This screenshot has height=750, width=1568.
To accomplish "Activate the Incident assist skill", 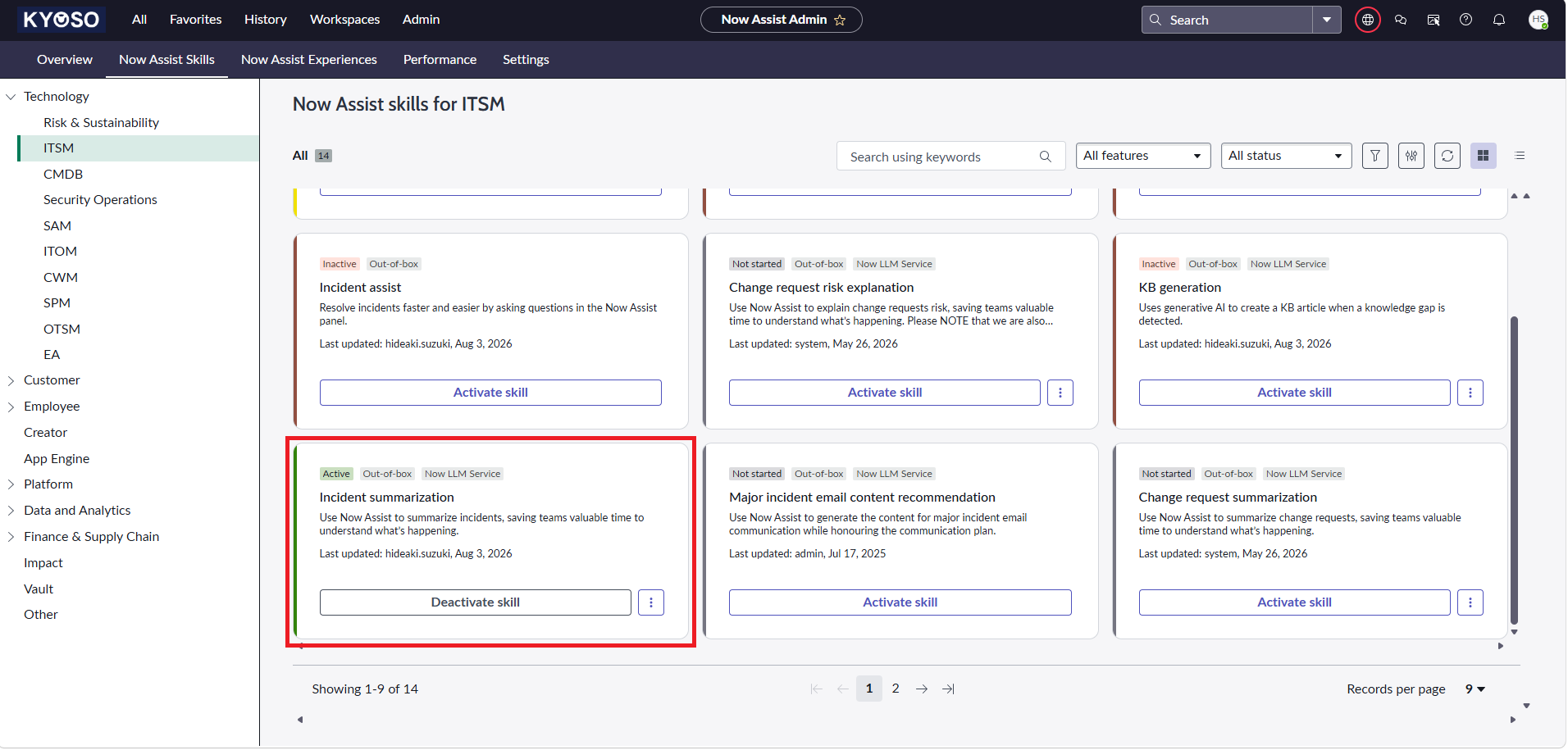I will [x=490, y=393].
